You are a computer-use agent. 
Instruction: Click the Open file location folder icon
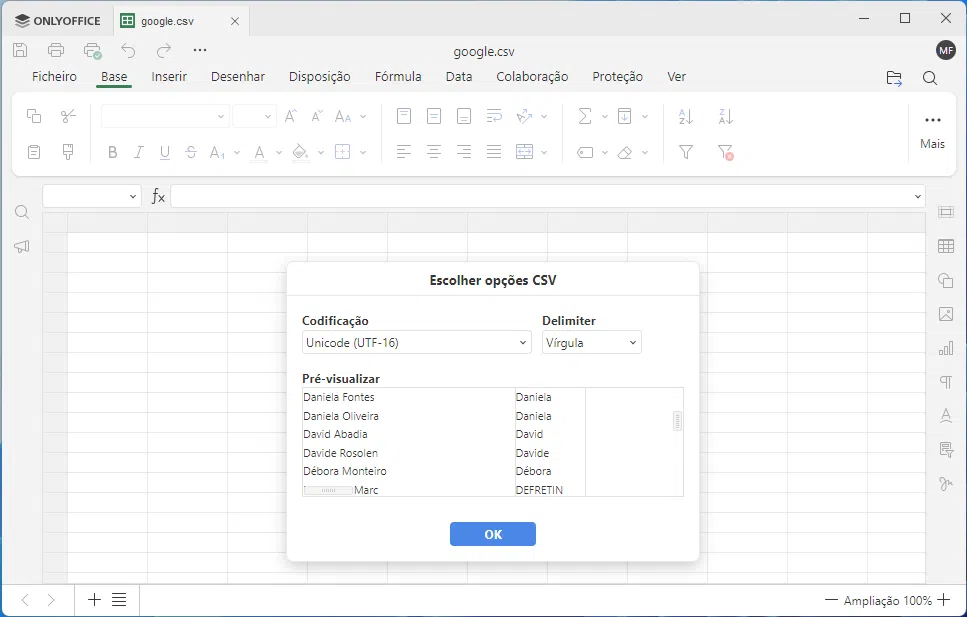[x=894, y=78]
